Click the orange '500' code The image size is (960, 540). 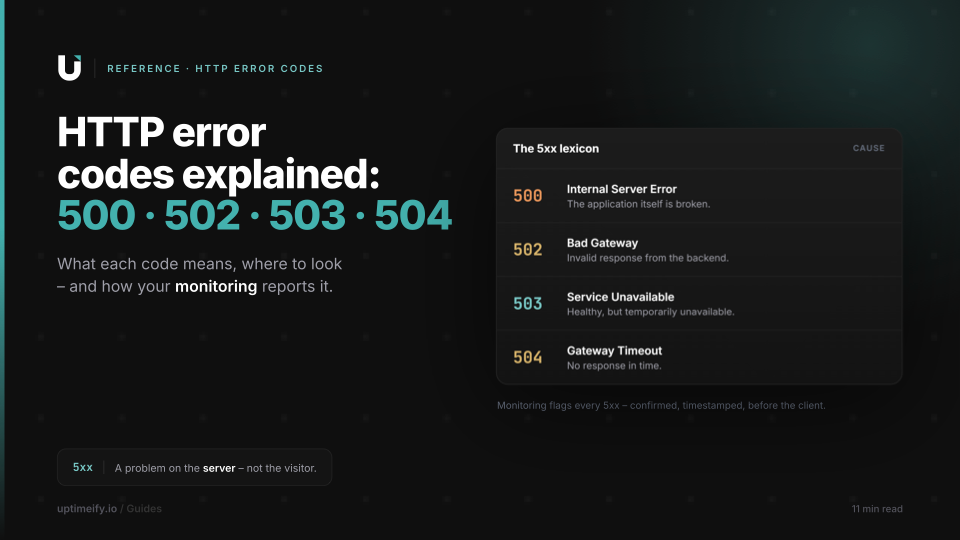pyautogui.click(x=528, y=196)
